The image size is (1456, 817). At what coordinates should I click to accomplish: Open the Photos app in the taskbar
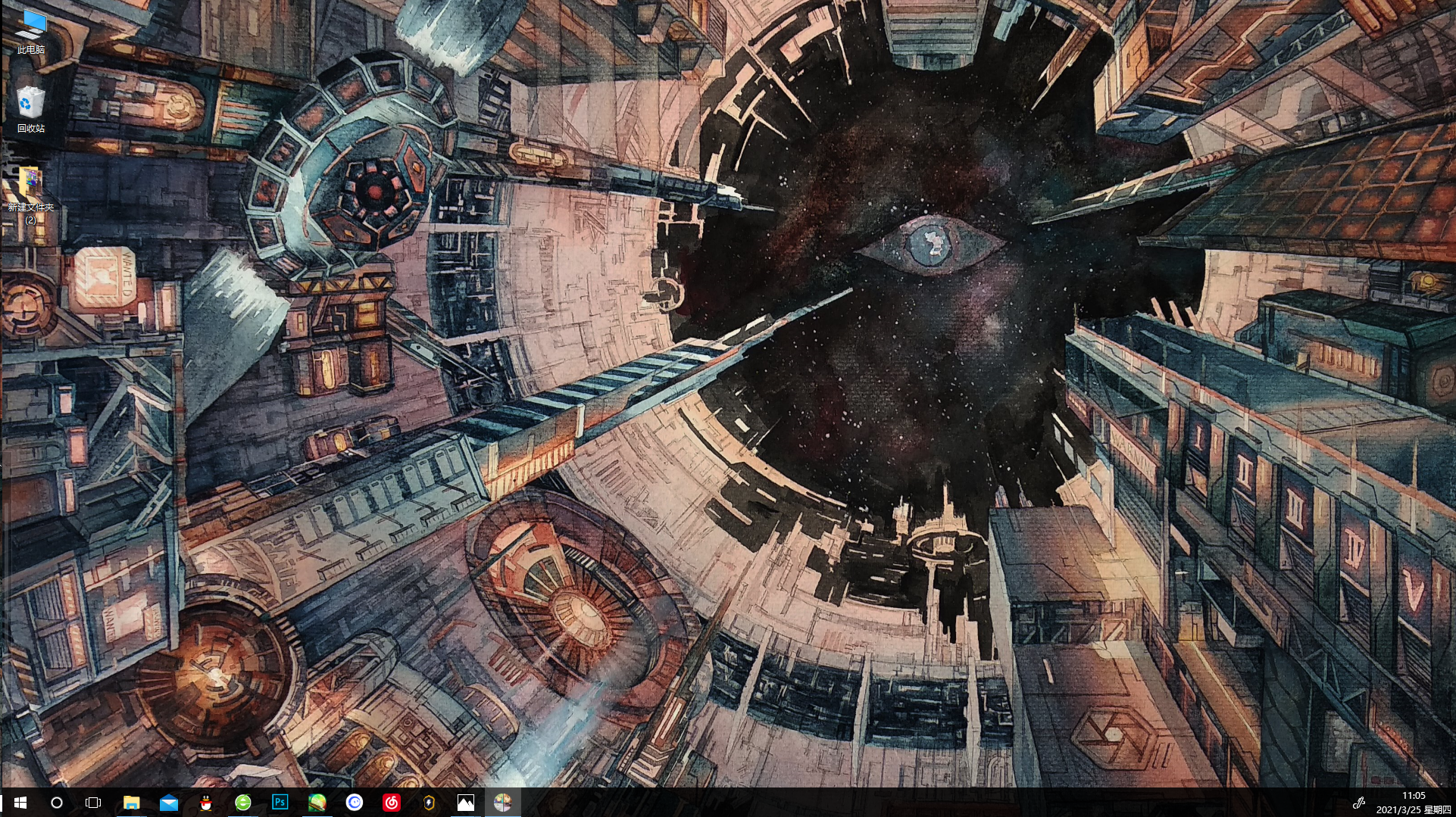[465, 803]
